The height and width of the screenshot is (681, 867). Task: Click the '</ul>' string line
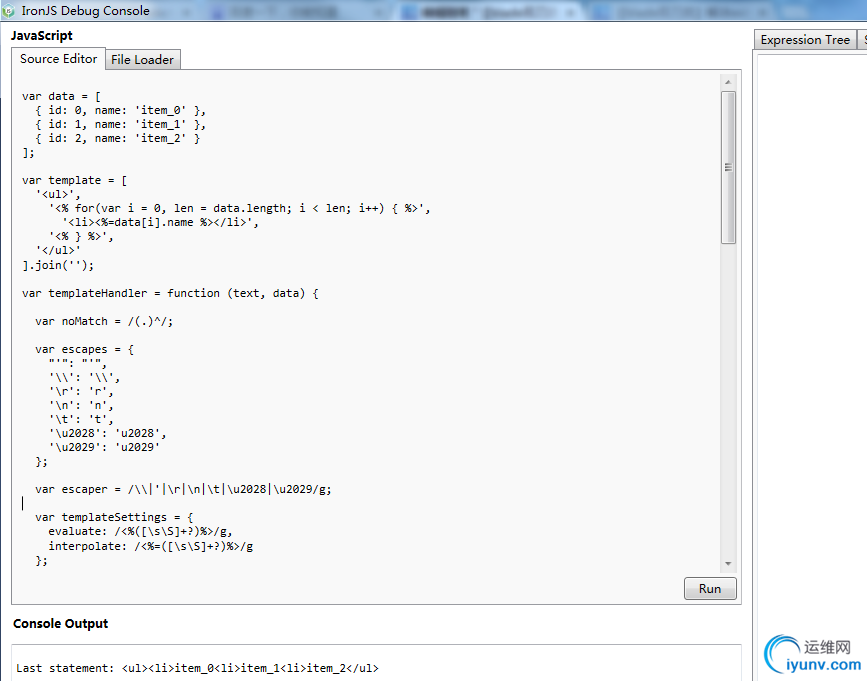point(58,250)
